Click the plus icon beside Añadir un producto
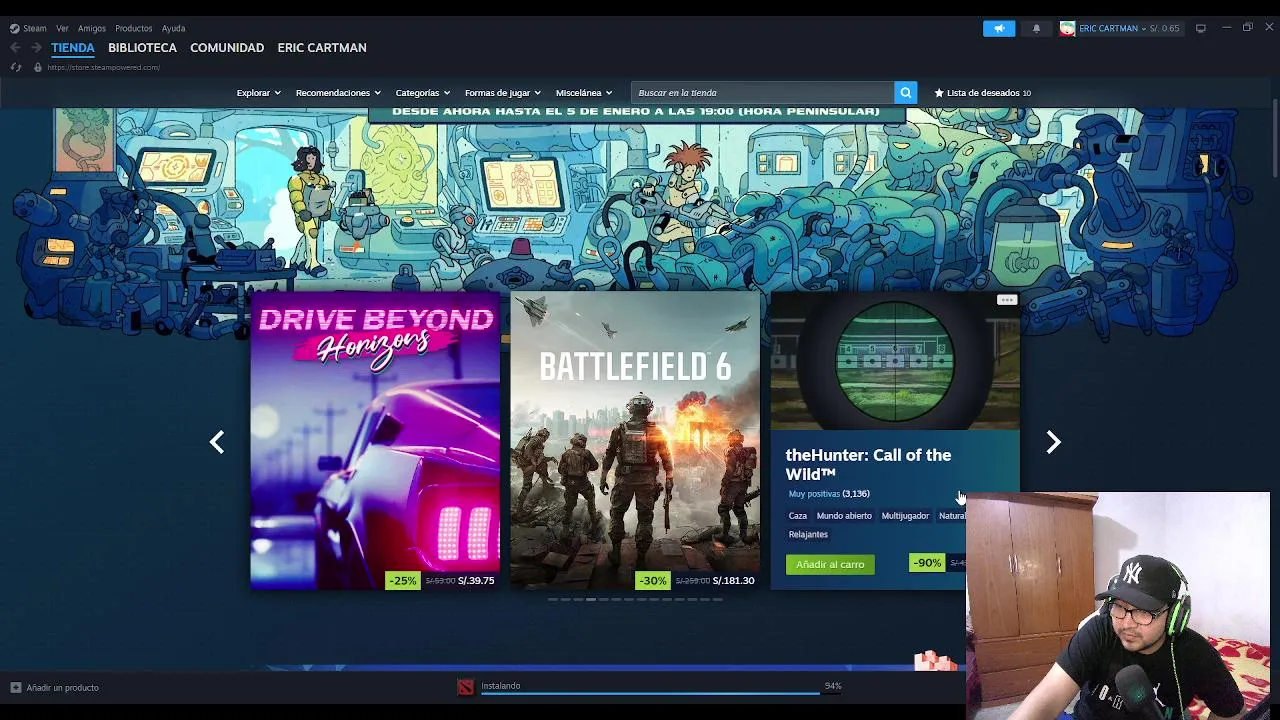This screenshot has width=1280, height=720. (x=15, y=688)
